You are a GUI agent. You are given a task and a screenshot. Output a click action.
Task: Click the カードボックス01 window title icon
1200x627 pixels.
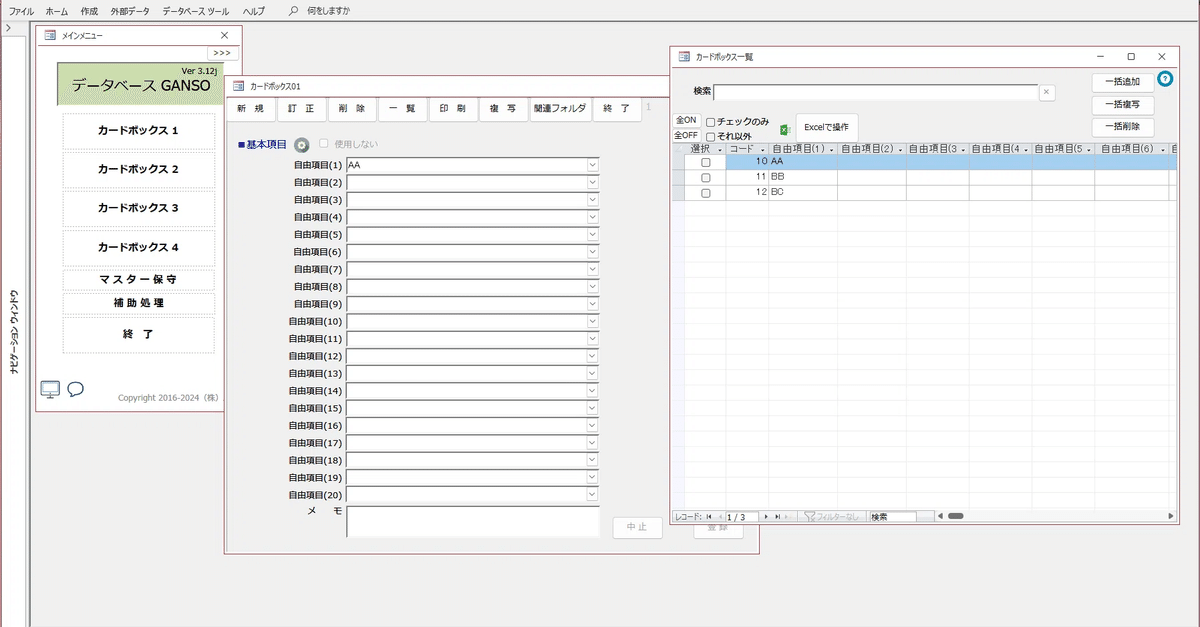click(238, 87)
